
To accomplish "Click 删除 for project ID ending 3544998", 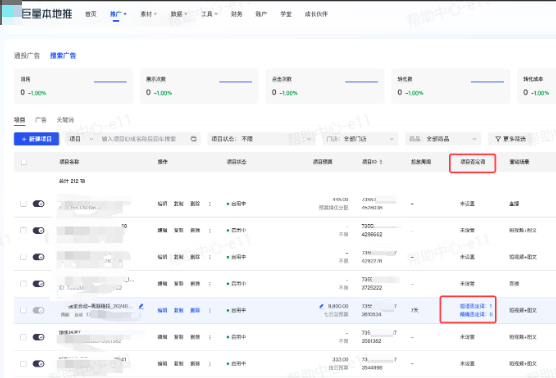I will coord(195,363).
